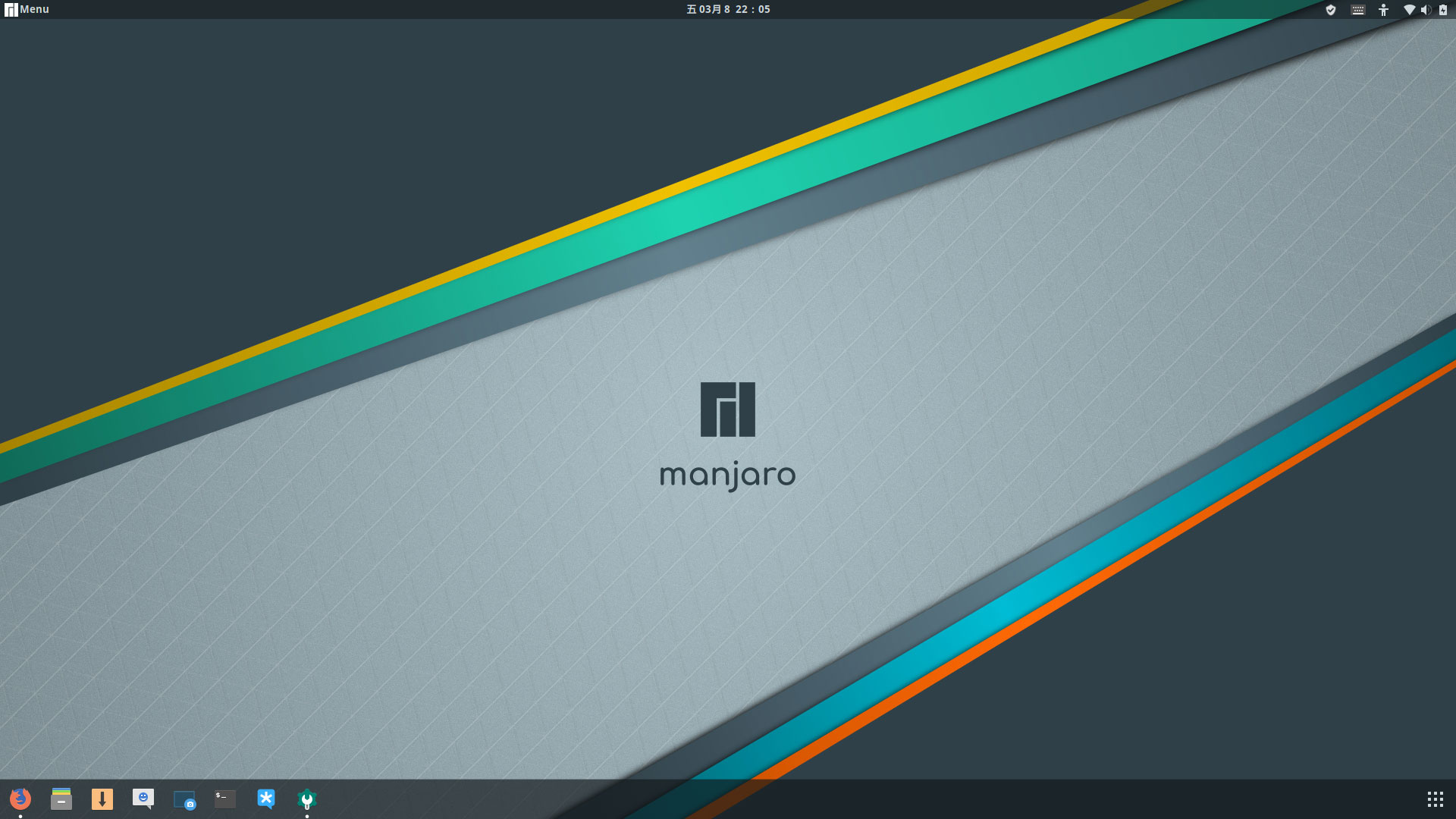This screenshot has height=819, width=1456.
Task: Launch the terminal emulator from the dock
Action: coord(224,798)
